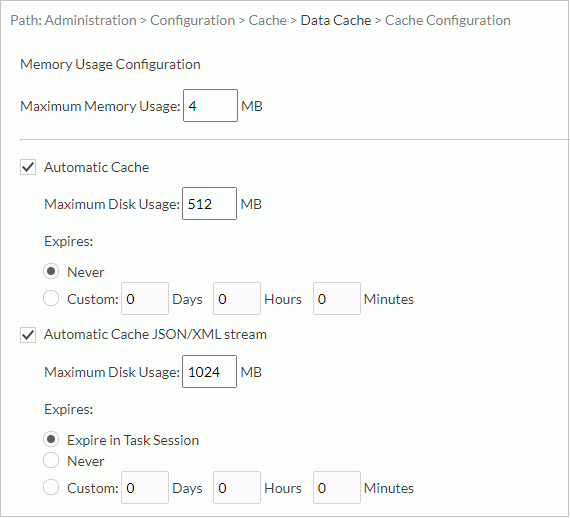Click Minutes field under Automatic Cache Custom

337,298
